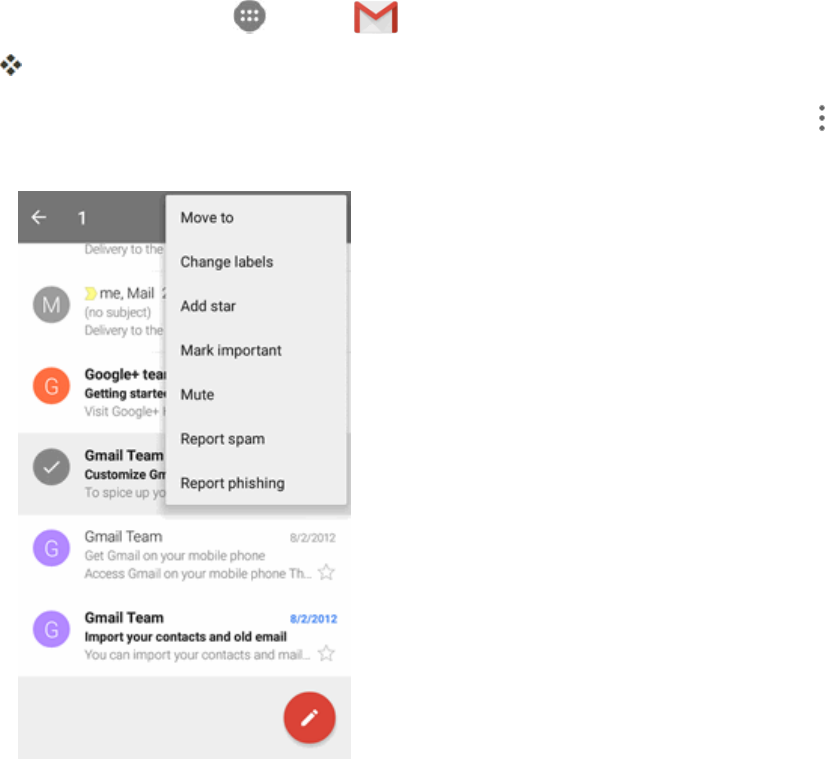Select Change labels menu option
Viewport: 828px width, 759px height.
[256, 262]
